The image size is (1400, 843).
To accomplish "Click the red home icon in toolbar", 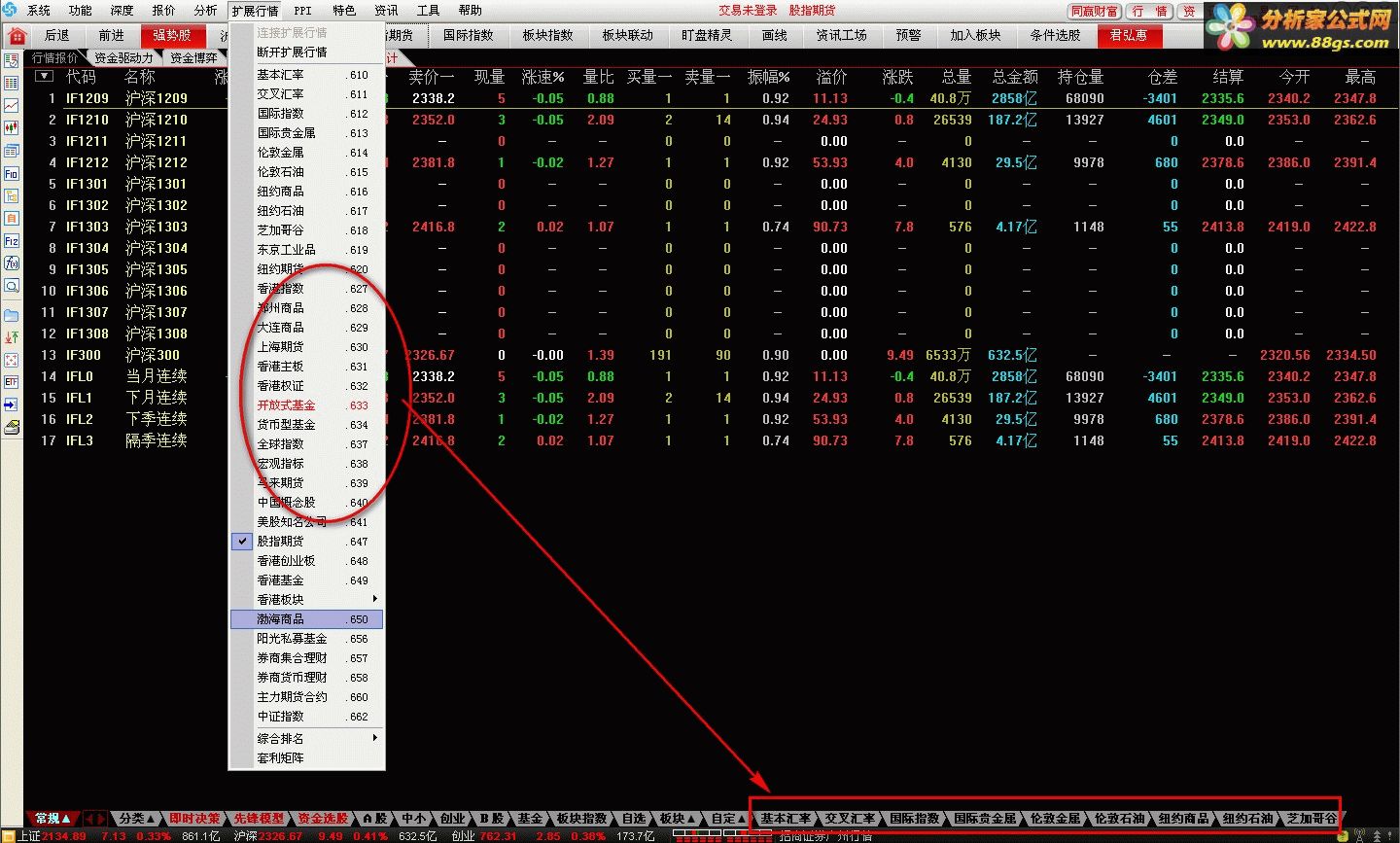I will pyautogui.click(x=17, y=36).
